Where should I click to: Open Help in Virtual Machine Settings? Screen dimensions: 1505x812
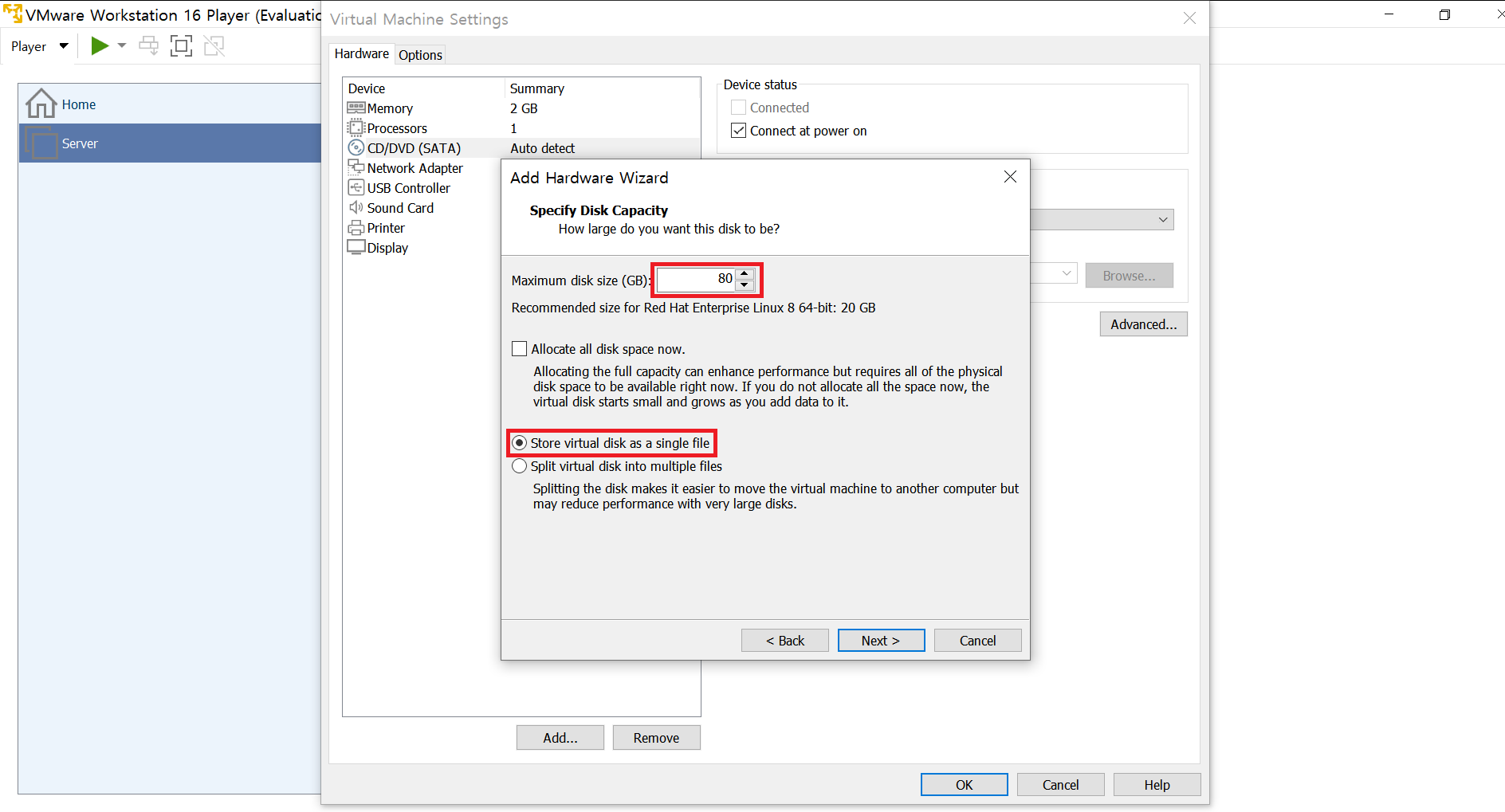tap(1157, 785)
